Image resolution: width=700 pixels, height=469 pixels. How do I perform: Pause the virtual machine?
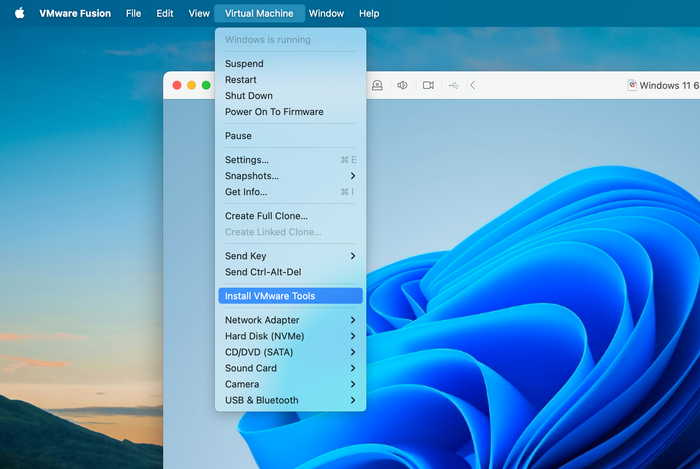(290, 136)
